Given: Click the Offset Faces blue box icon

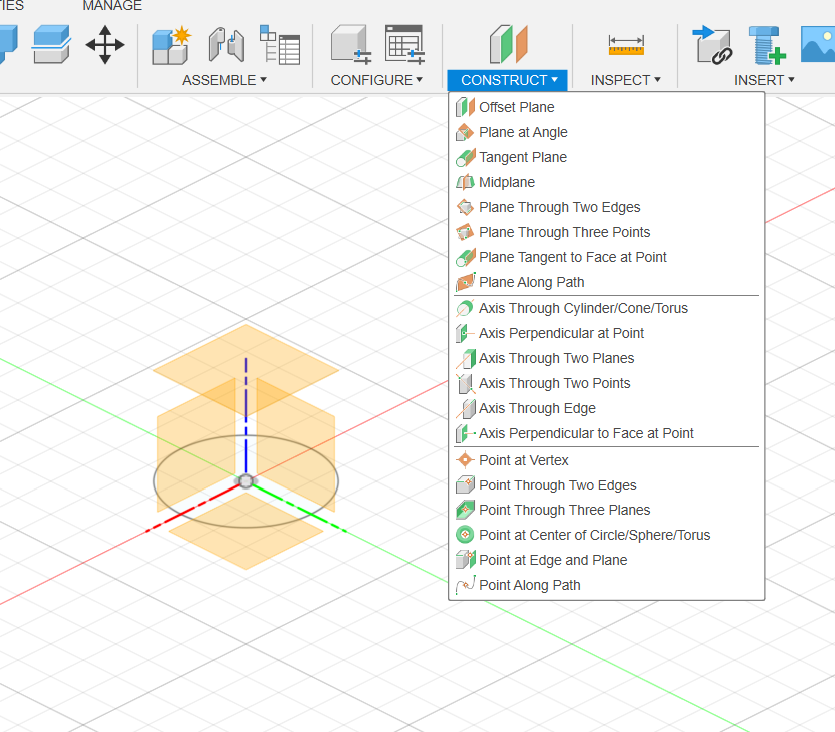Looking at the screenshot, I should [51, 45].
